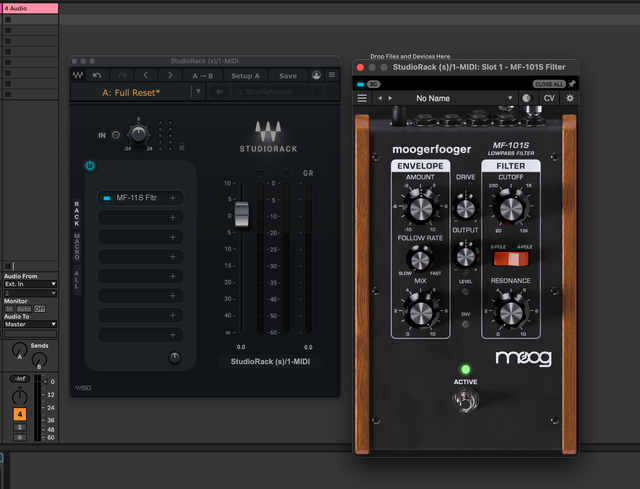Set Monitor to Off
This screenshot has height=489, width=640.
[39, 309]
